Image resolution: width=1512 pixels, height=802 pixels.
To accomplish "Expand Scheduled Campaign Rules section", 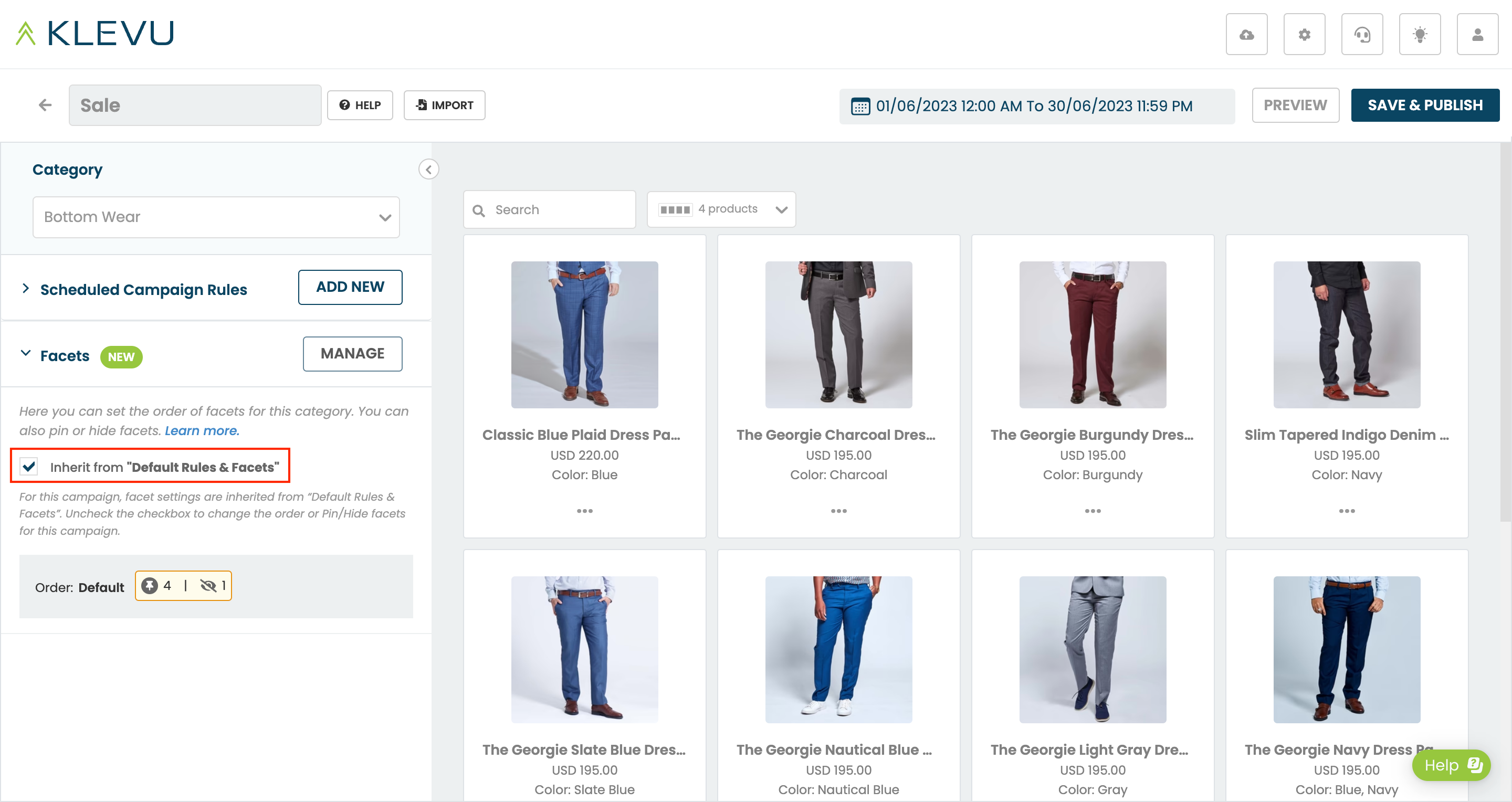I will (25, 289).
